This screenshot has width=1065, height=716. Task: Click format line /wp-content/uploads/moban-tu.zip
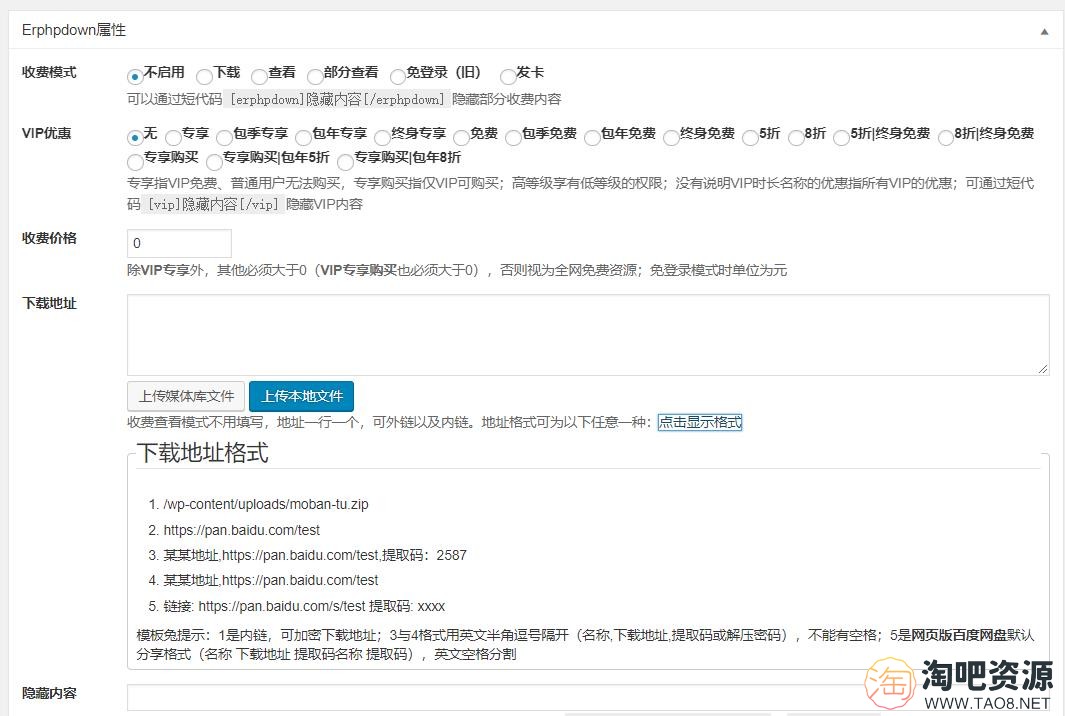click(x=266, y=504)
